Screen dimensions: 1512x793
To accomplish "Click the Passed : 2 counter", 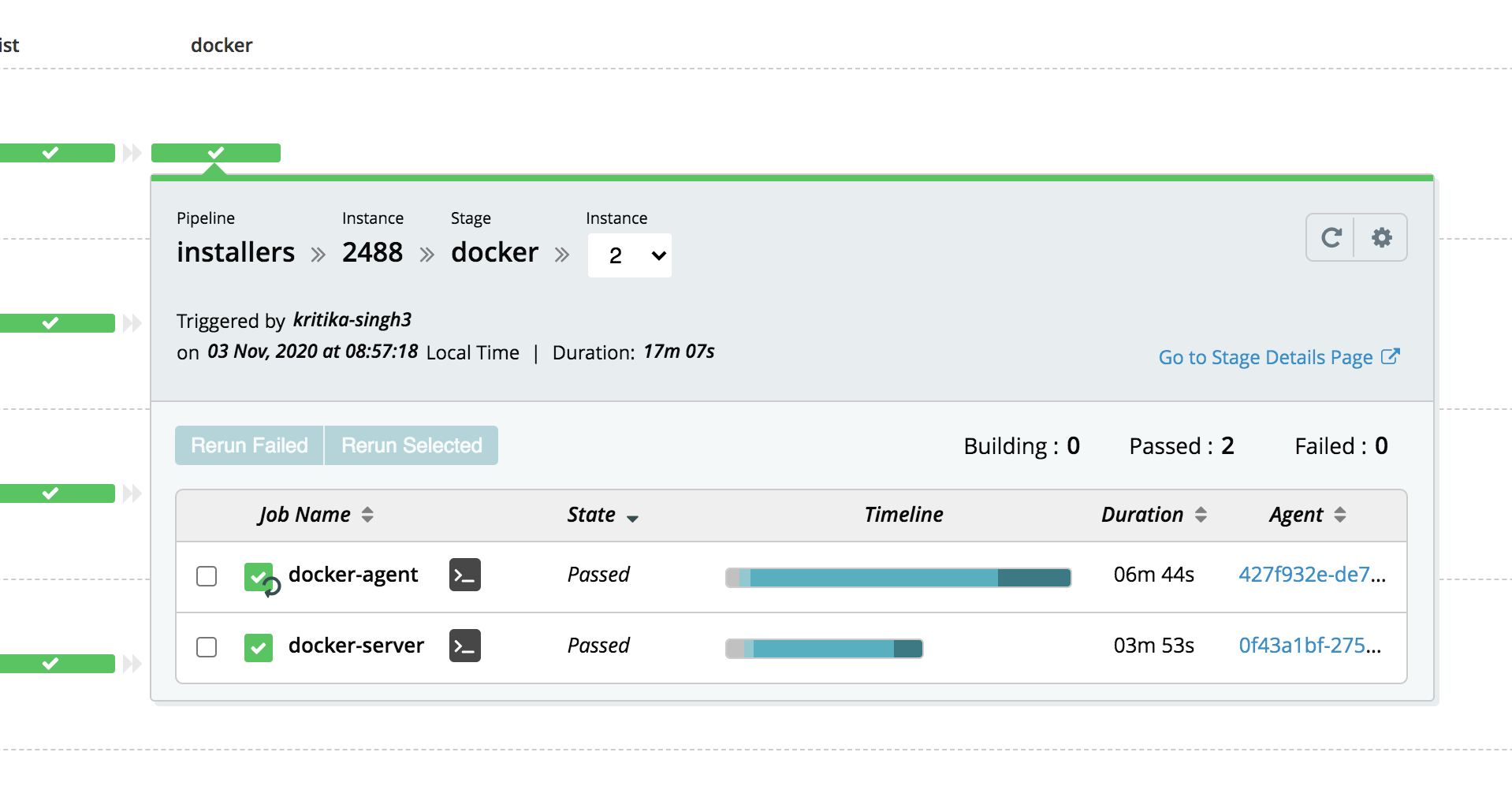I will click(x=1182, y=446).
